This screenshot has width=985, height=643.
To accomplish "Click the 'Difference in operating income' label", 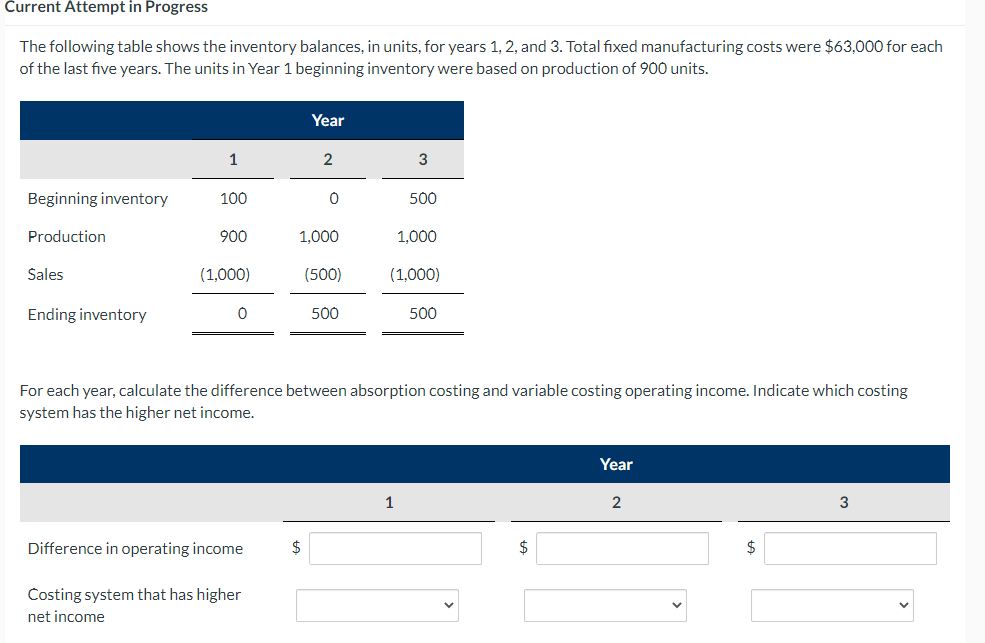I will [x=135, y=549].
